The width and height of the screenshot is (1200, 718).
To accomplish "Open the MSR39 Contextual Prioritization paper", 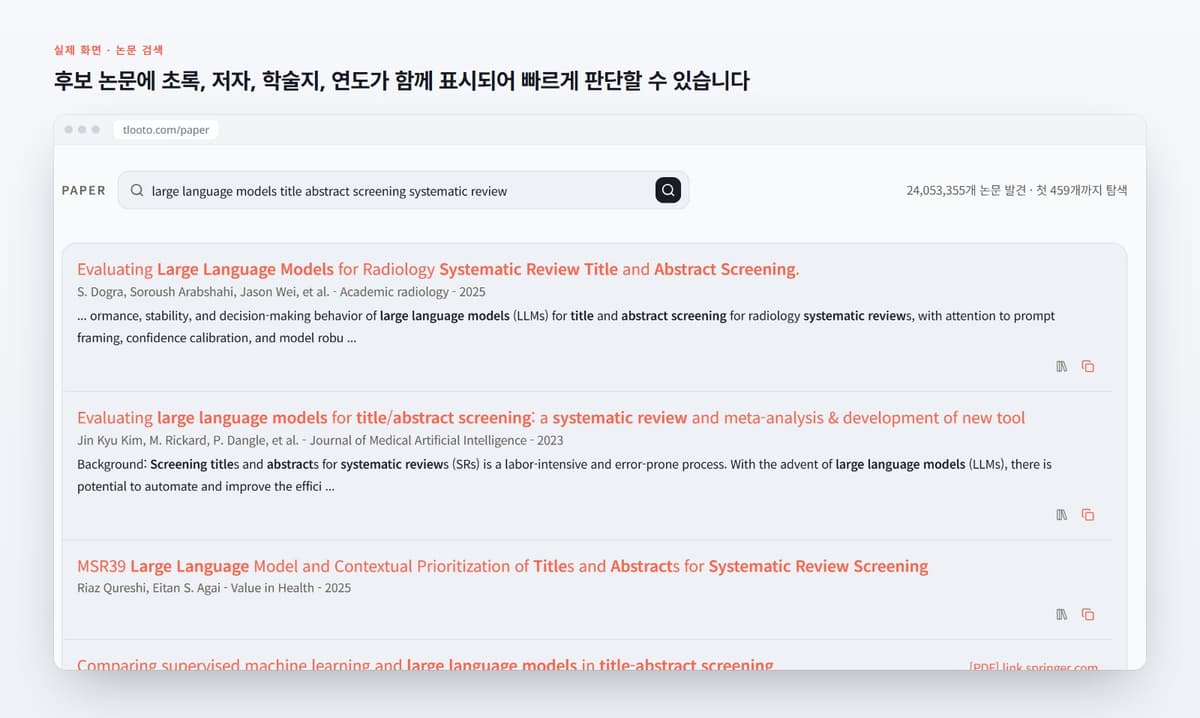I will click(502, 566).
